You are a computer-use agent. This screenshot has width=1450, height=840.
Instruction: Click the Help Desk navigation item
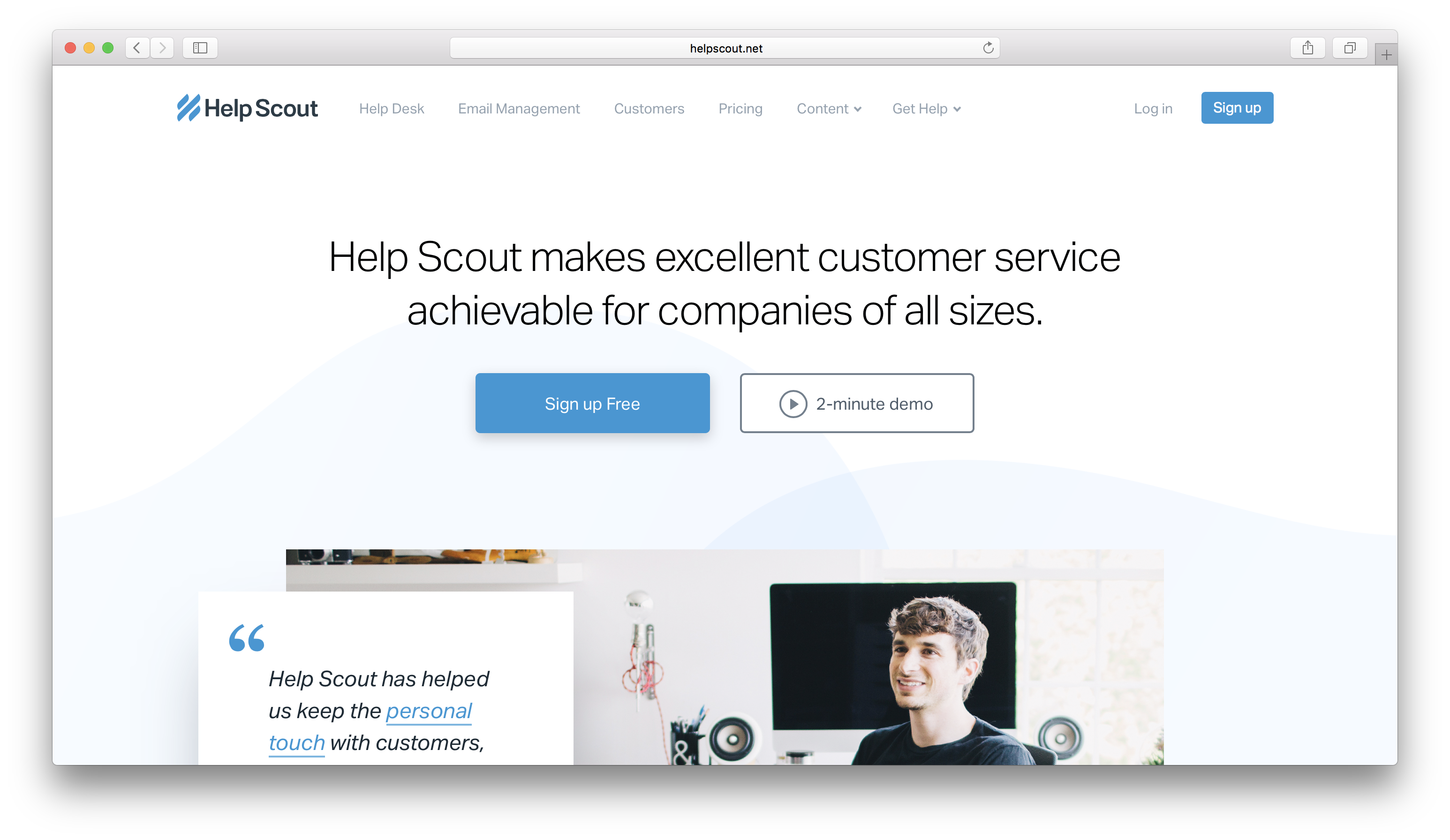coord(392,108)
